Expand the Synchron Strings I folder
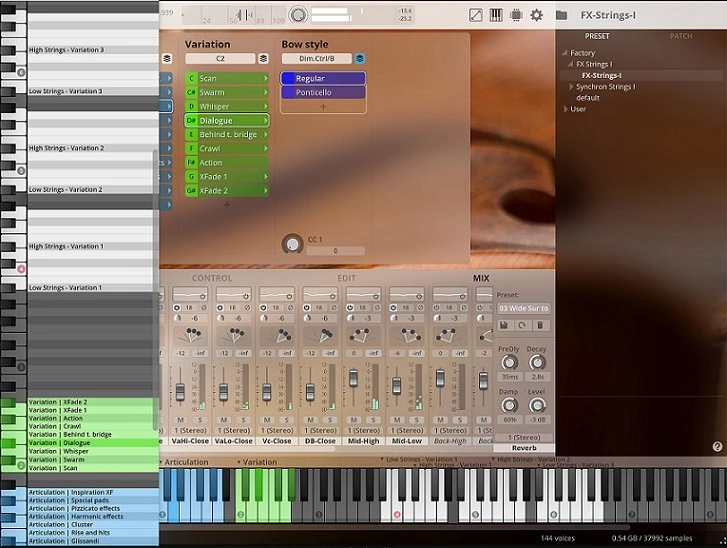Image resolution: width=727 pixels, height=548 pixels. click(572, 87)
